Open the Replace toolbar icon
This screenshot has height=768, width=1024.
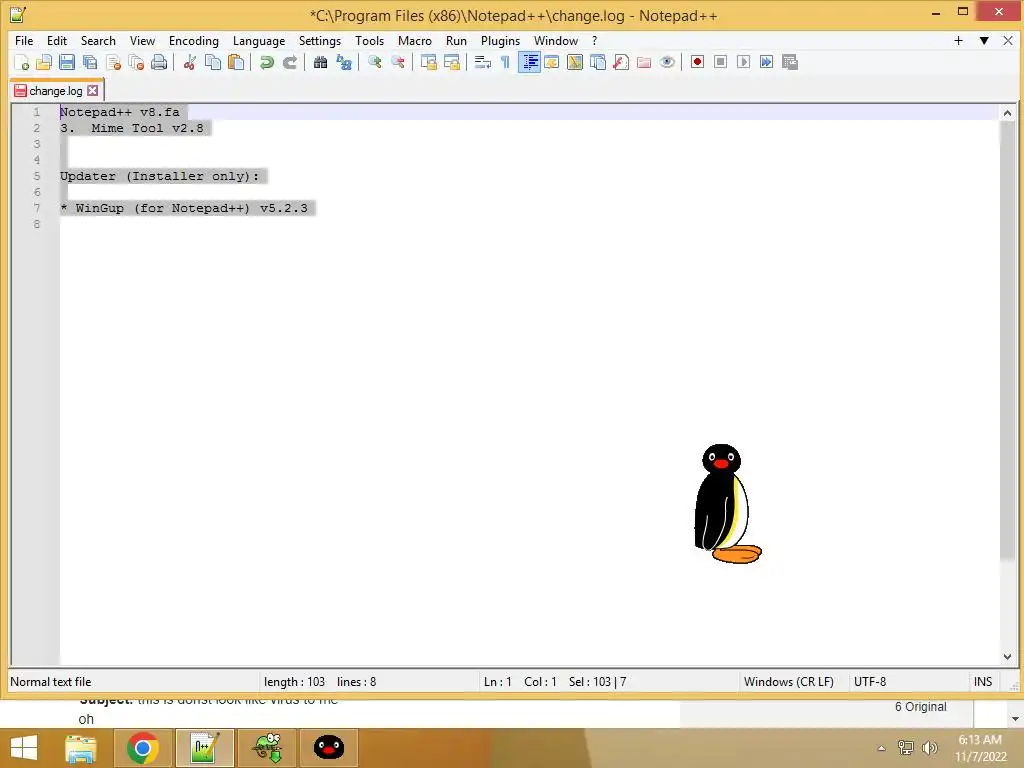344,62
